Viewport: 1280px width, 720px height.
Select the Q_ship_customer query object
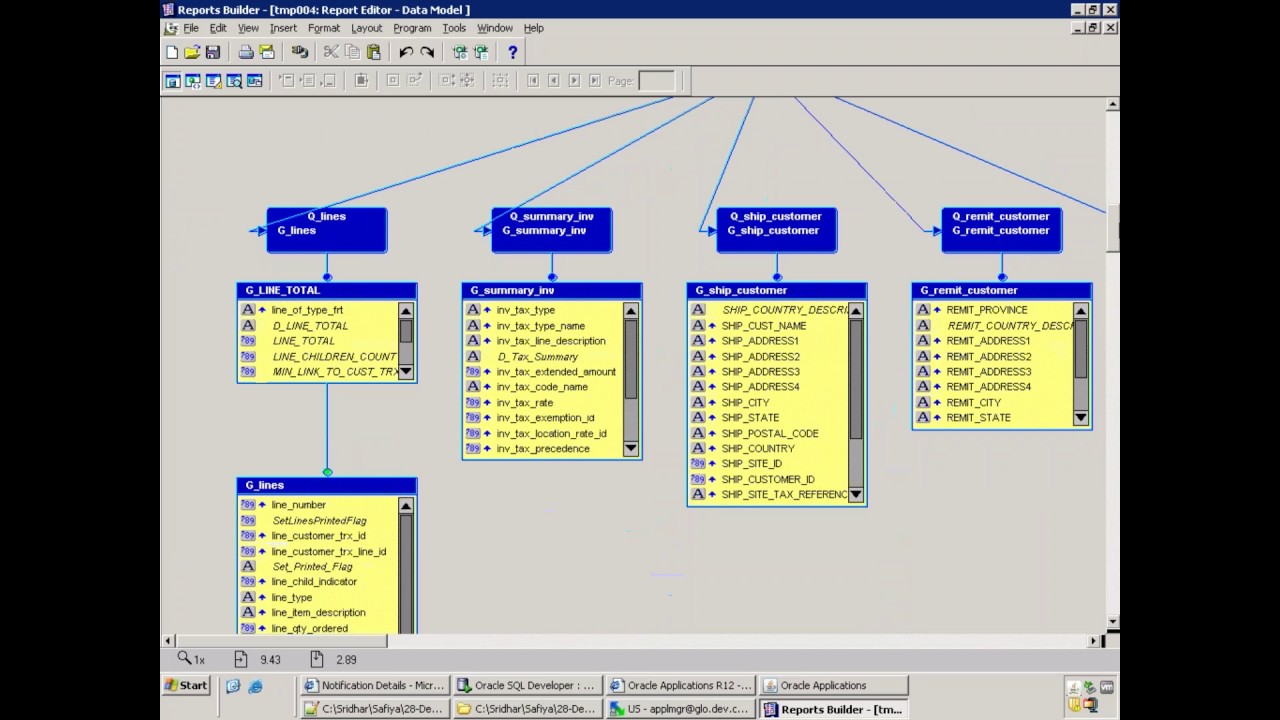(x=777, y=230)
